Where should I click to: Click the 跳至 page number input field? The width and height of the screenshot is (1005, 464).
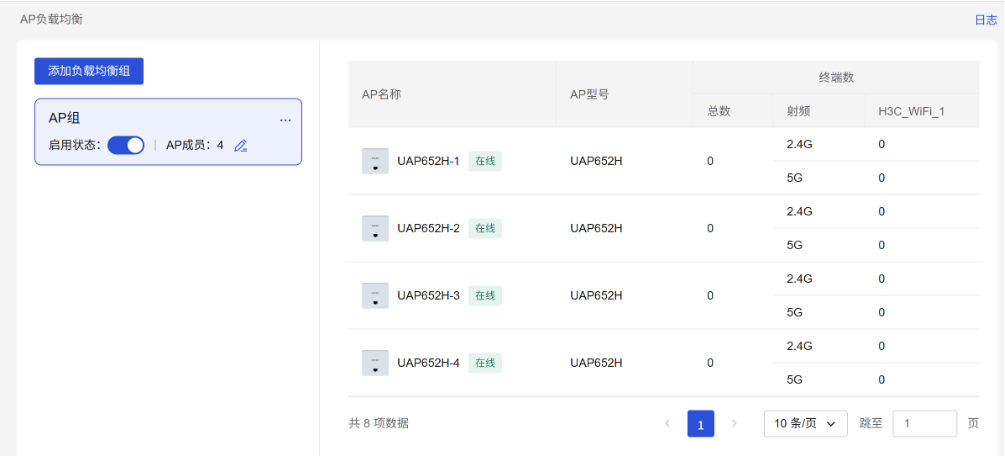click(924, 424)
